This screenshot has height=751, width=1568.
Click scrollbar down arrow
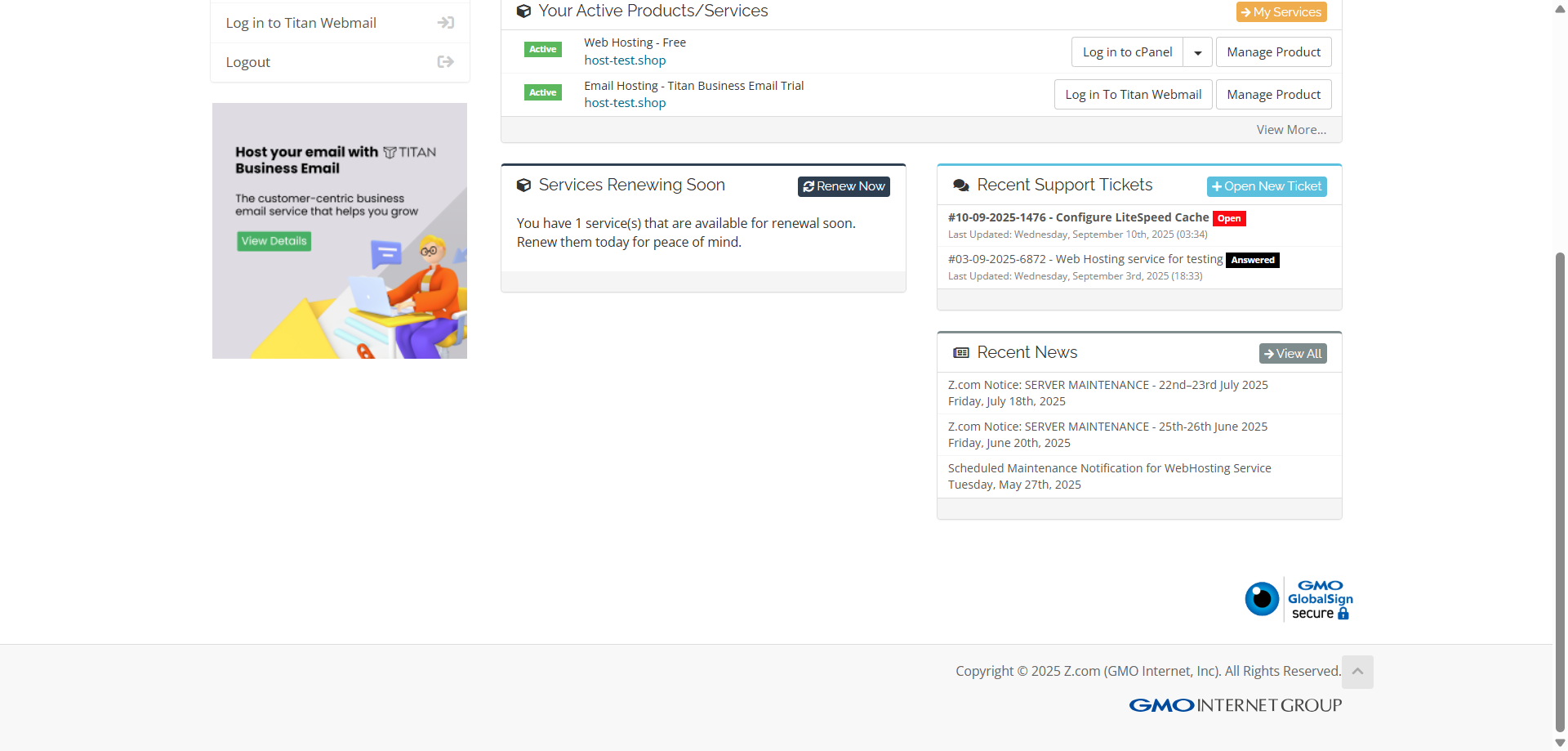pos(1560,743)
